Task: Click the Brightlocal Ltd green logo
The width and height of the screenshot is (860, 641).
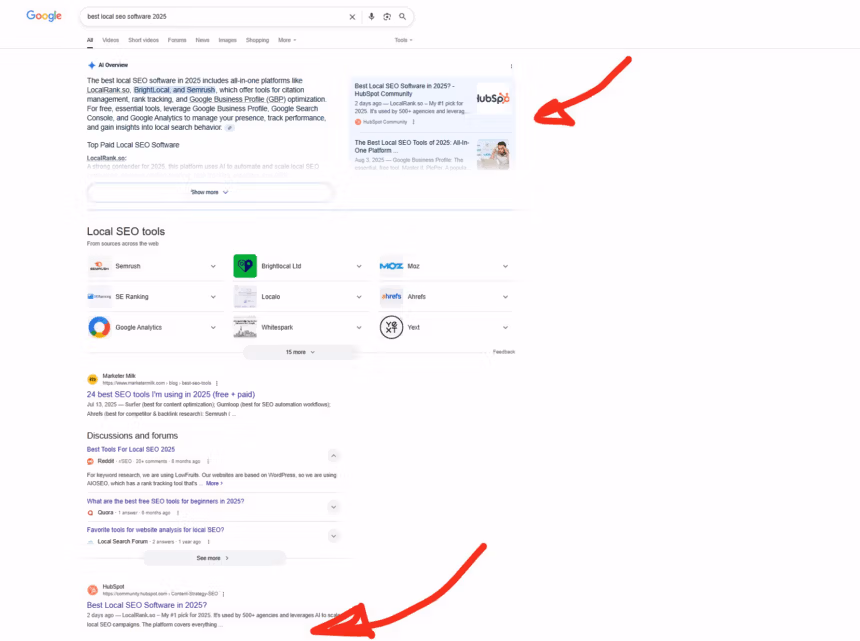Action: [245, 266]
